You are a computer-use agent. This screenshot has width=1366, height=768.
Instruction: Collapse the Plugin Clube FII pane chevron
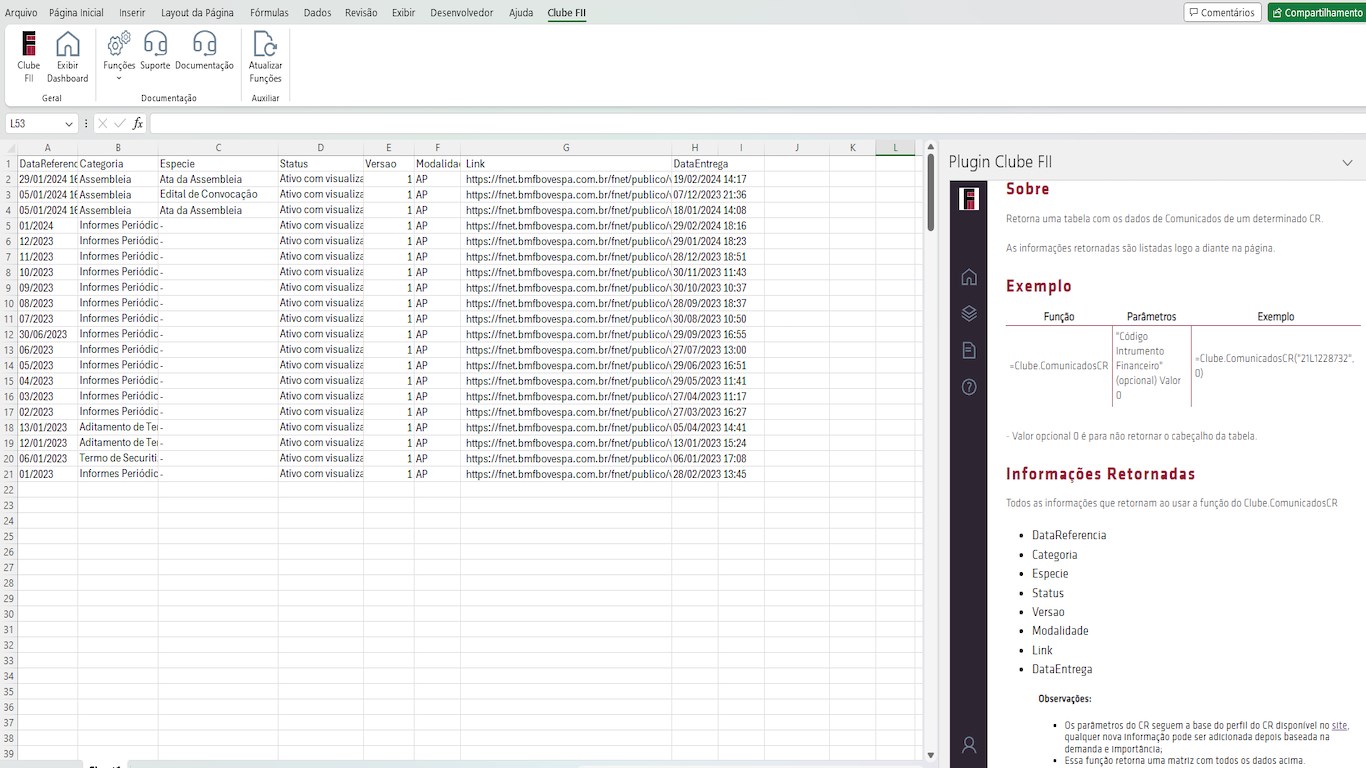point(1347,163)
